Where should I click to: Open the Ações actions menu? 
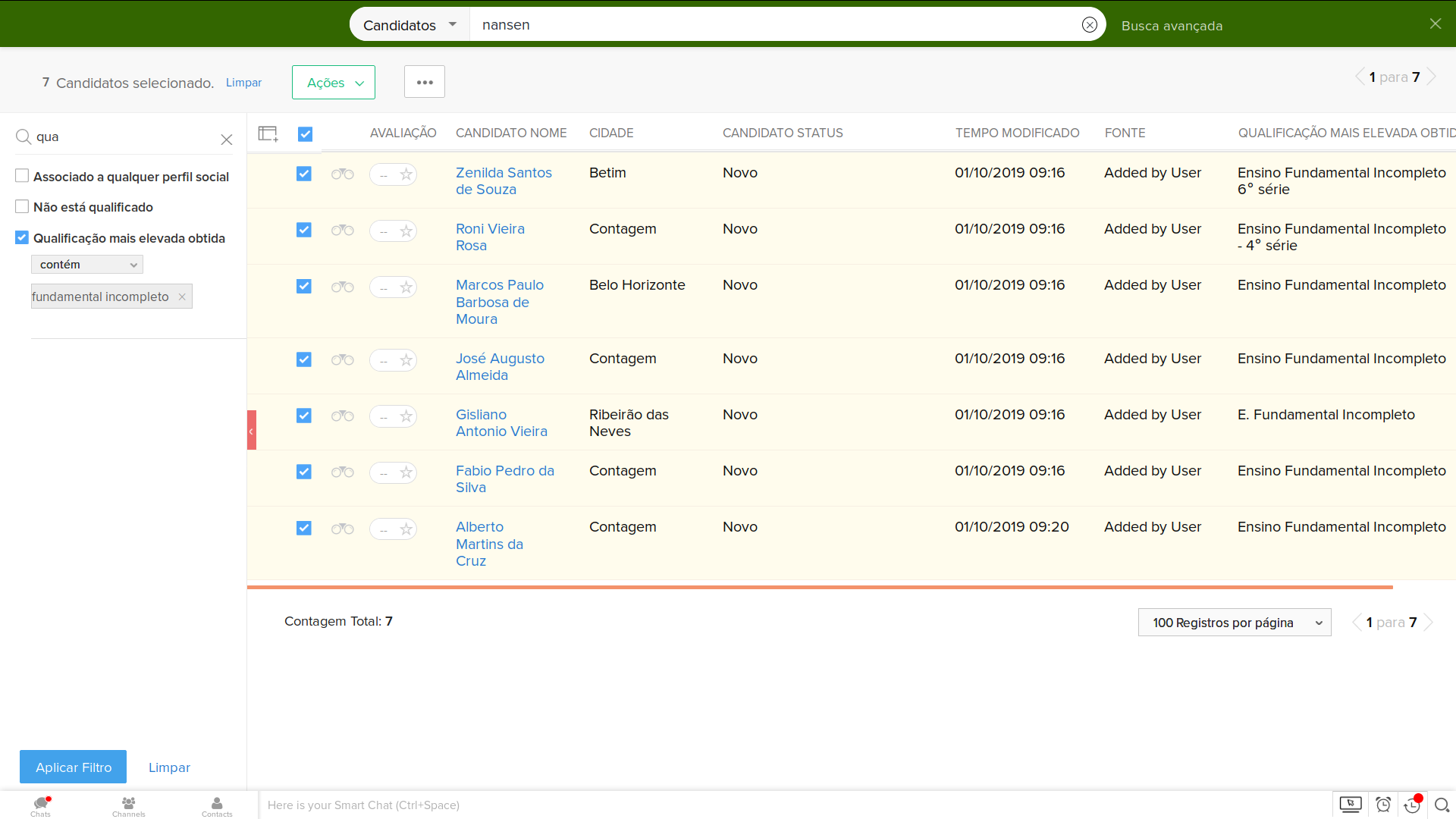[334, 83]
